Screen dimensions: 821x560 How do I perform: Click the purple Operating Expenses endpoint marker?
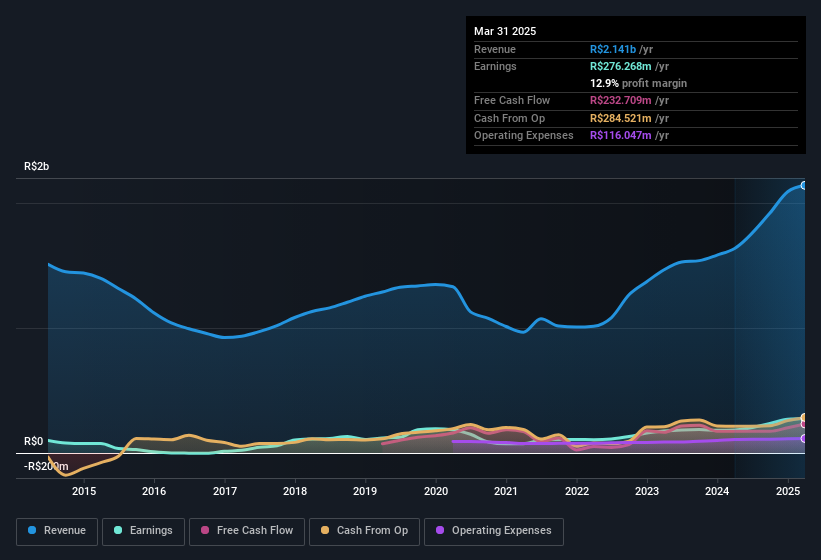coord(804,439)
